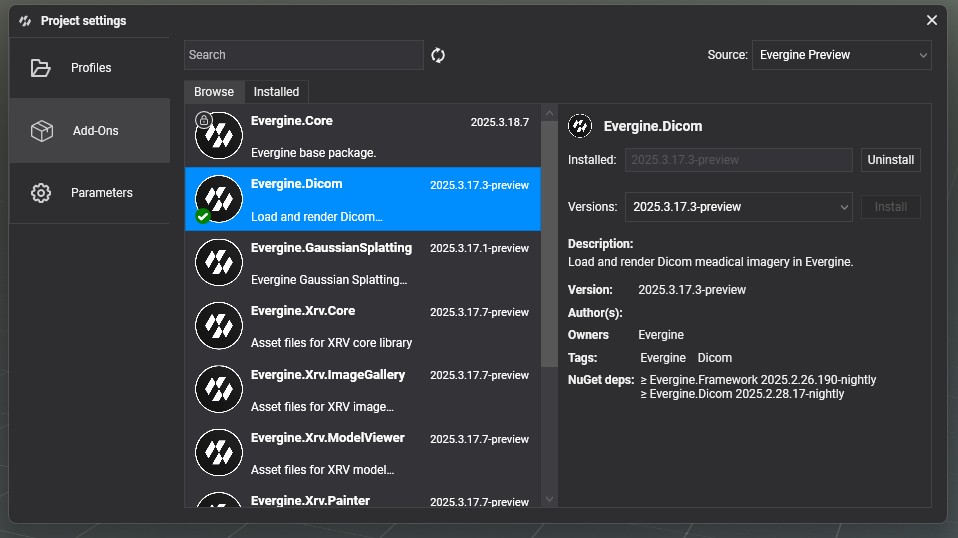
Task: Click into the Search input field
Action: tap(303, 55)
